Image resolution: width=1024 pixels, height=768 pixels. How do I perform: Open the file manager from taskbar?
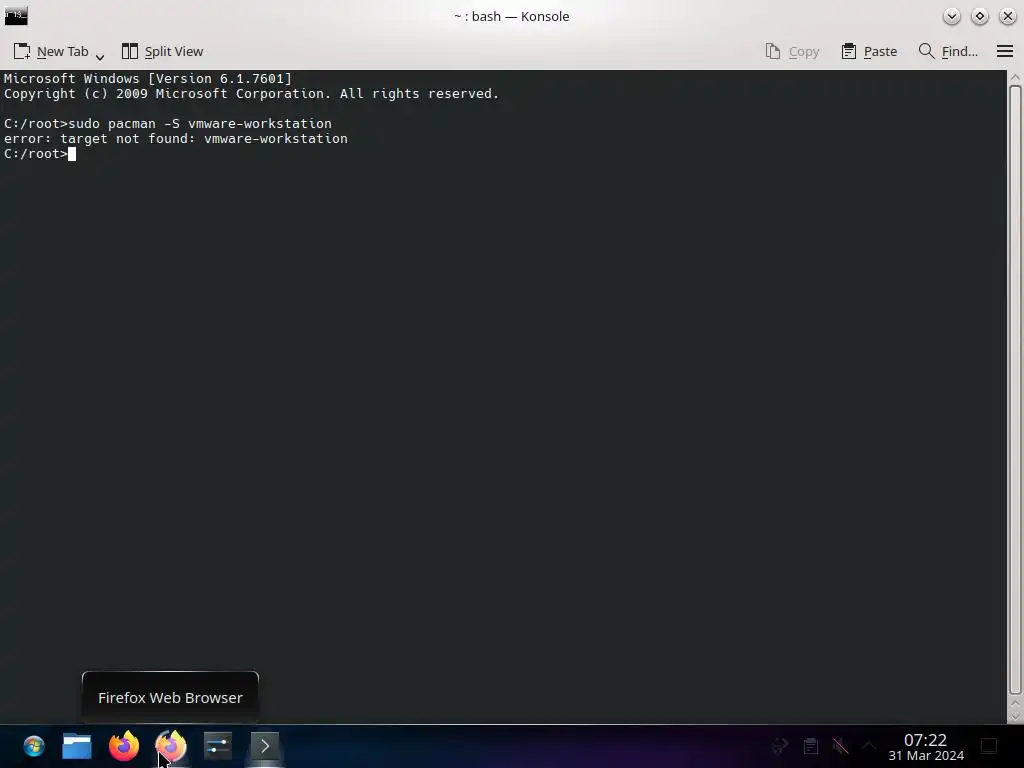(x=77, y=746)
